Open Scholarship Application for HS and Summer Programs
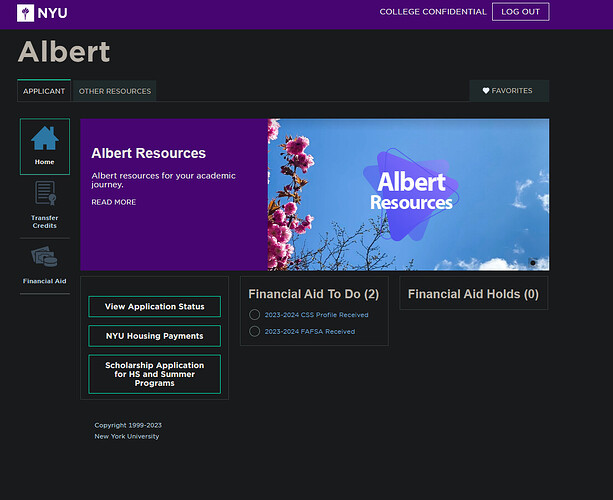This screenshot has width=613, height=500. 154,374
